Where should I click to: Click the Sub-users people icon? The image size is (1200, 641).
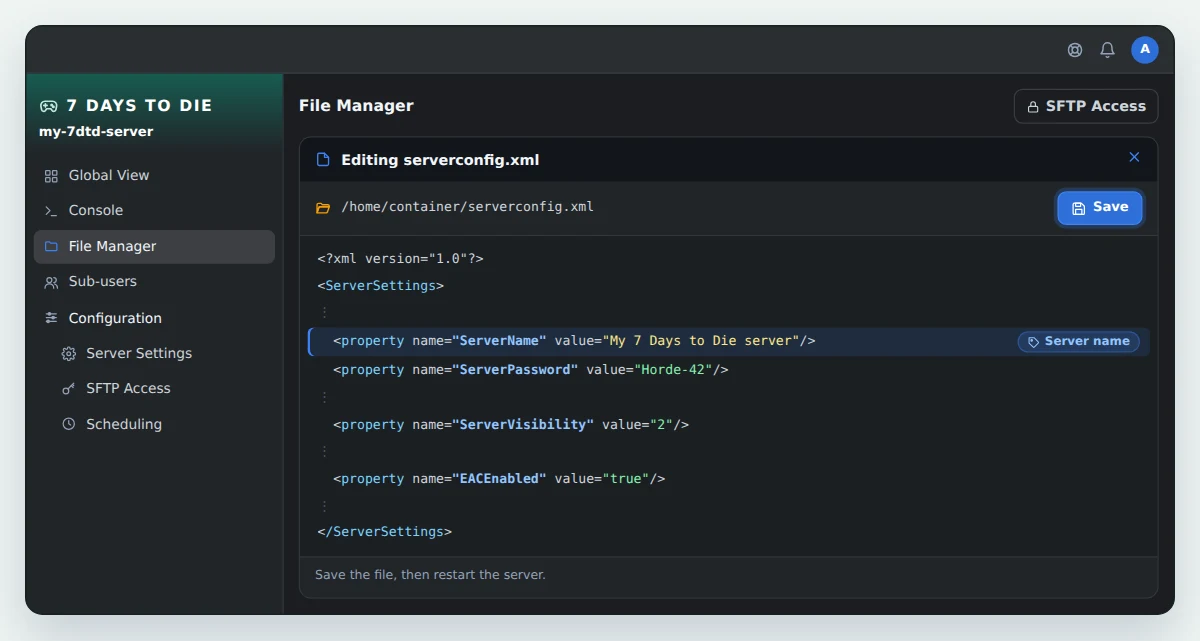tap(51, 283)
